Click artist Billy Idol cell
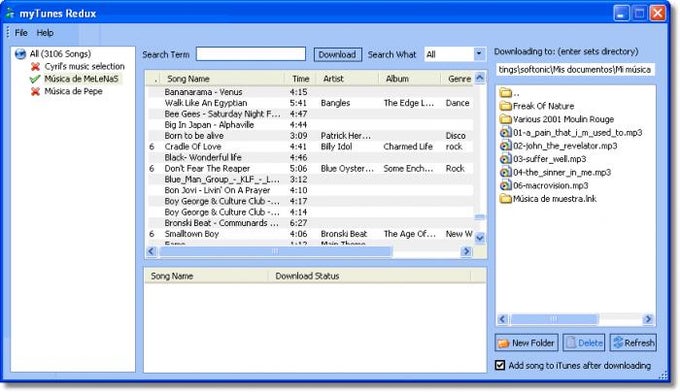Viewport: 680px width, 392px height. 337,147
